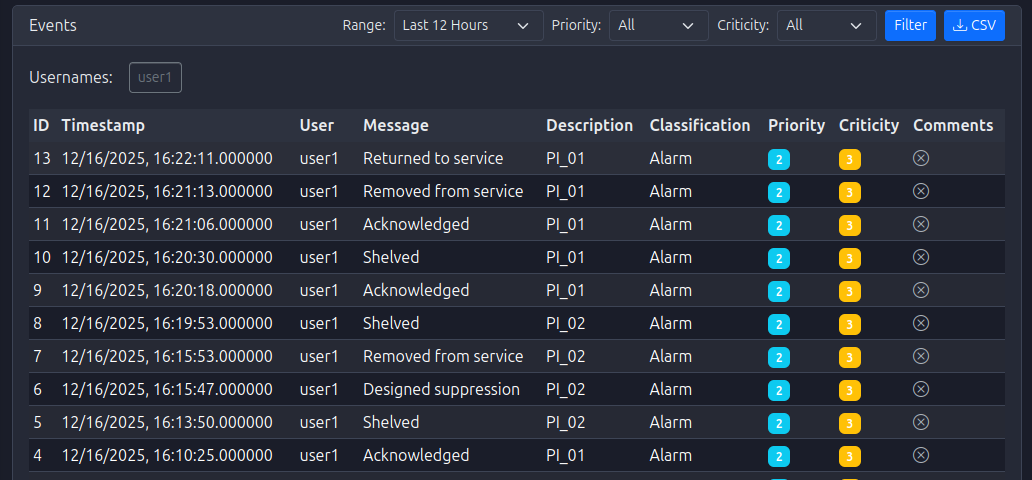Open the Priority filter dropdown
Image resolution: width=1032 pixels, height=480 pixels.
659,26
